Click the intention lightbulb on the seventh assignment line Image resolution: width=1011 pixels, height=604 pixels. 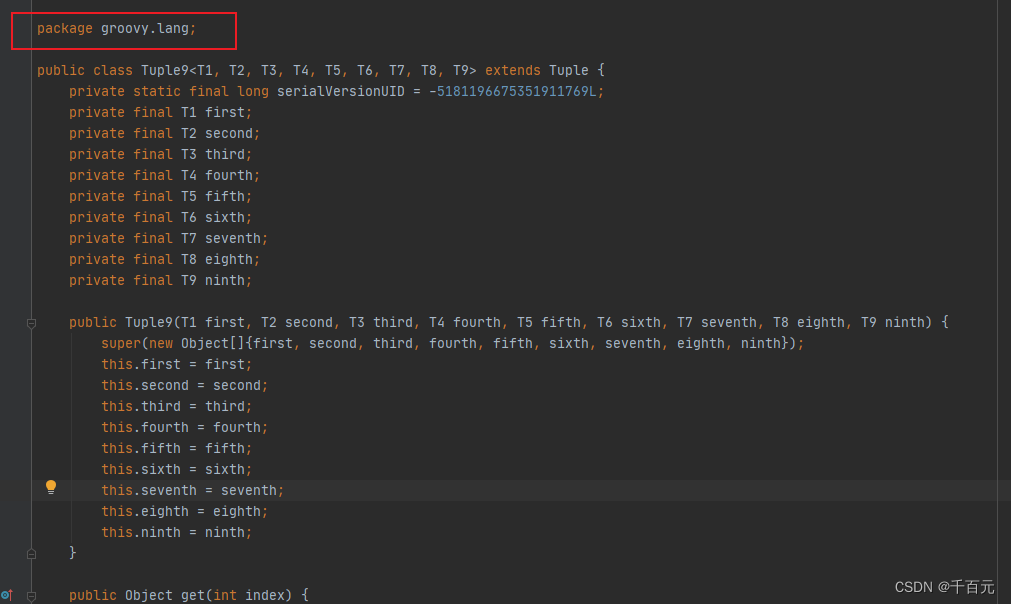(x=51, y=487)
